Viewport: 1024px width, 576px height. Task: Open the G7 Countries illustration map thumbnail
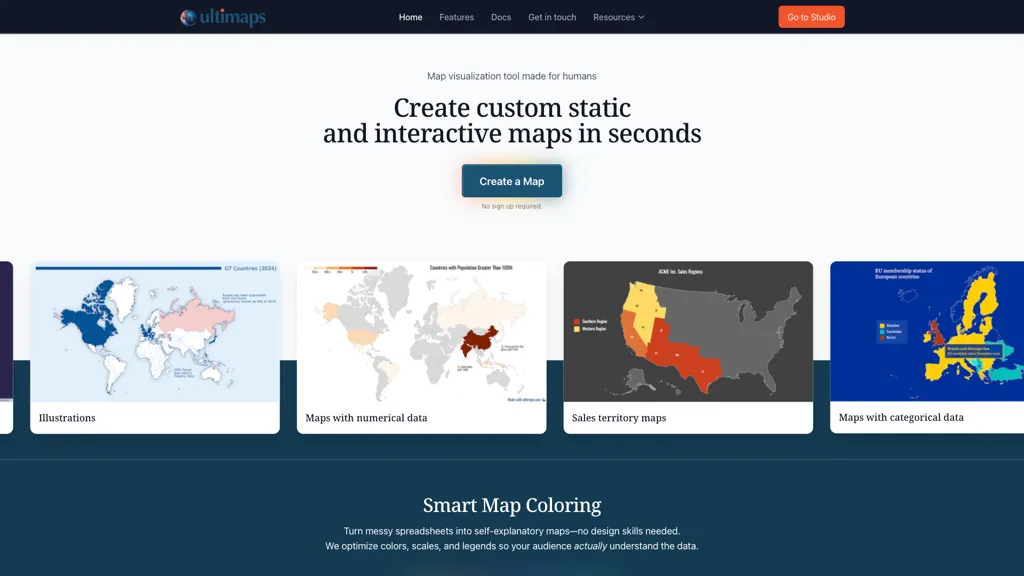click(155, 332)
